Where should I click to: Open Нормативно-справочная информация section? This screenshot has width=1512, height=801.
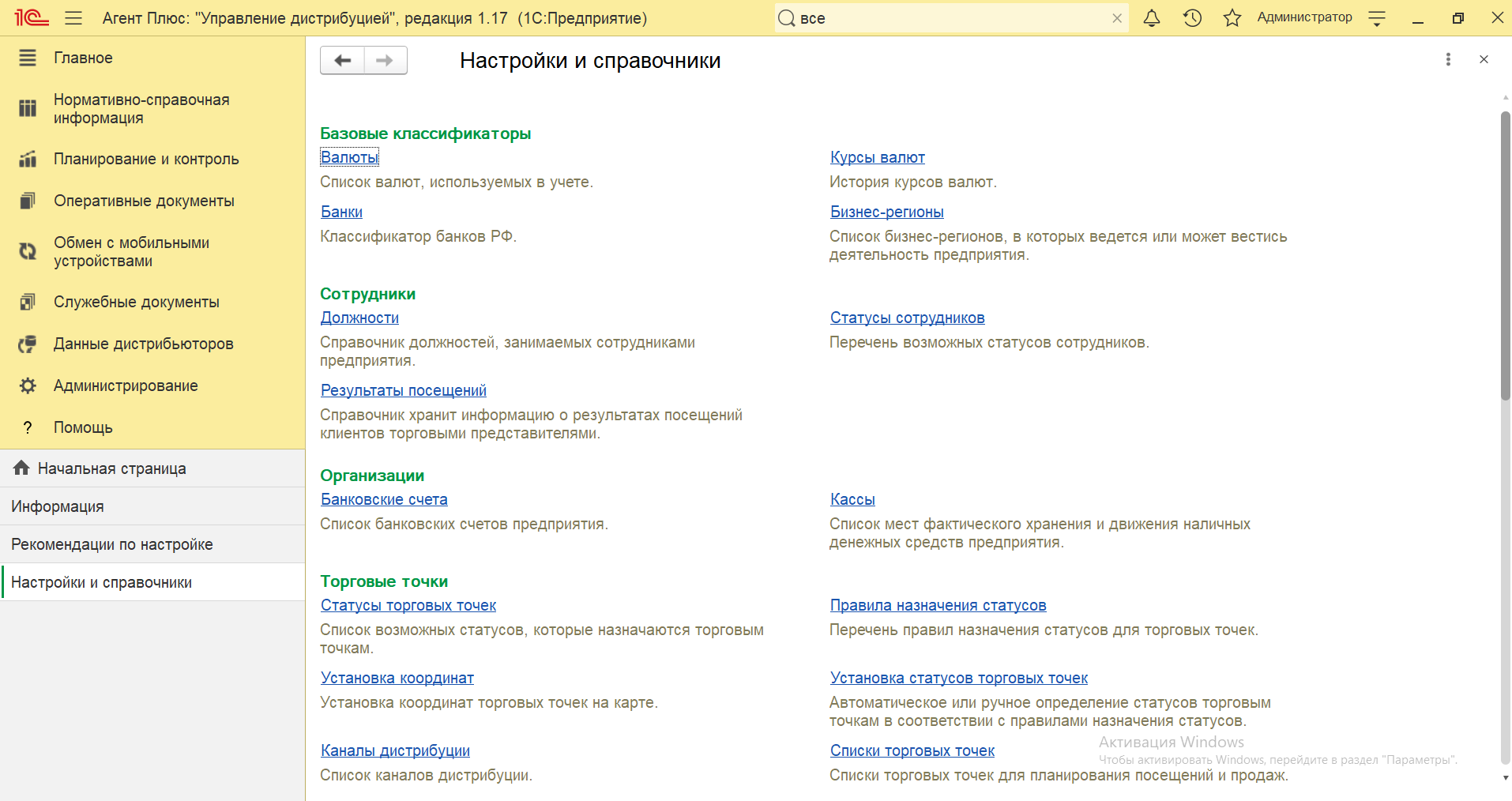(141, 109)
